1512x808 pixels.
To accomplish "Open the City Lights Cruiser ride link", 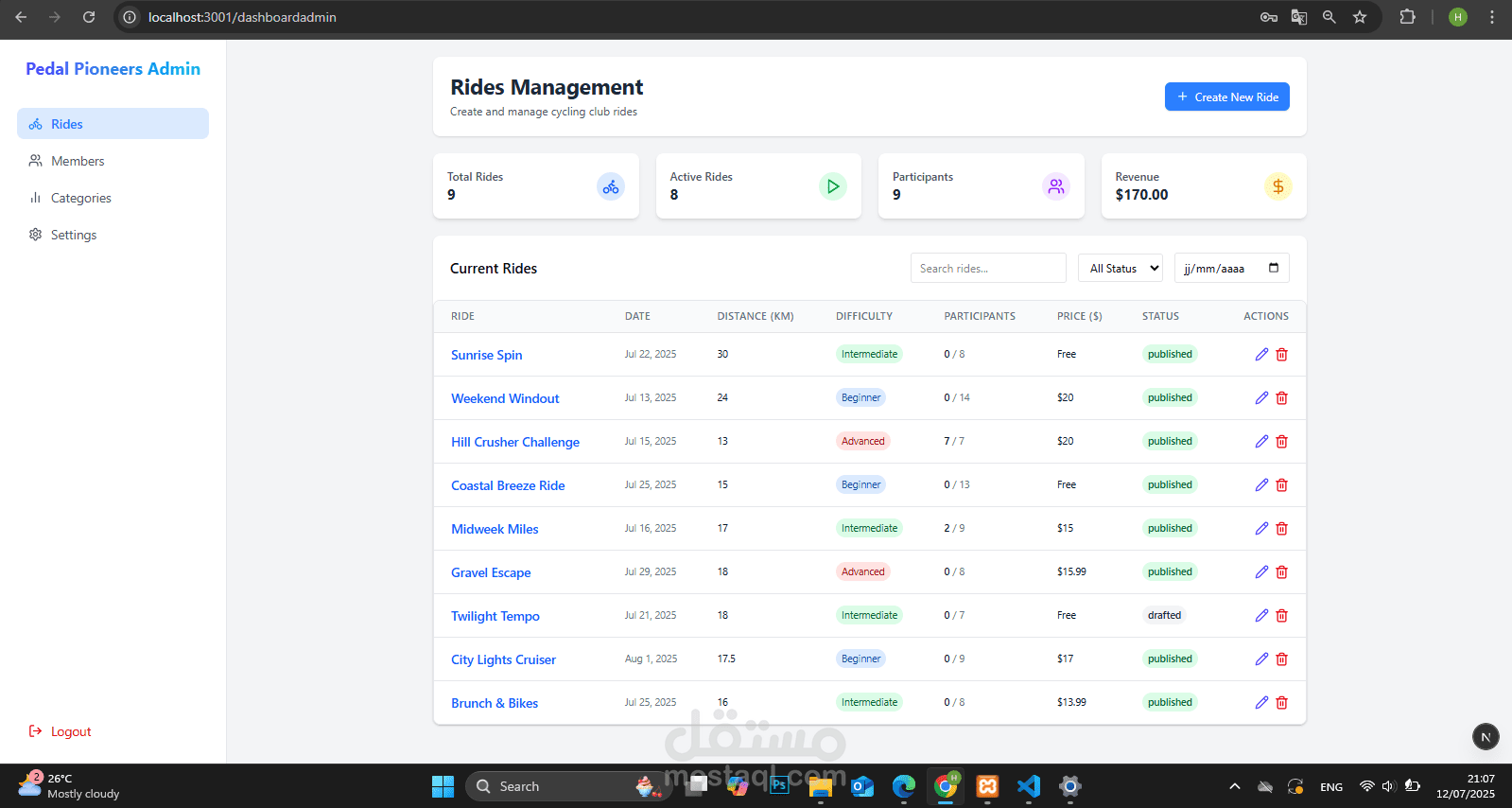I will pos(503,659).
